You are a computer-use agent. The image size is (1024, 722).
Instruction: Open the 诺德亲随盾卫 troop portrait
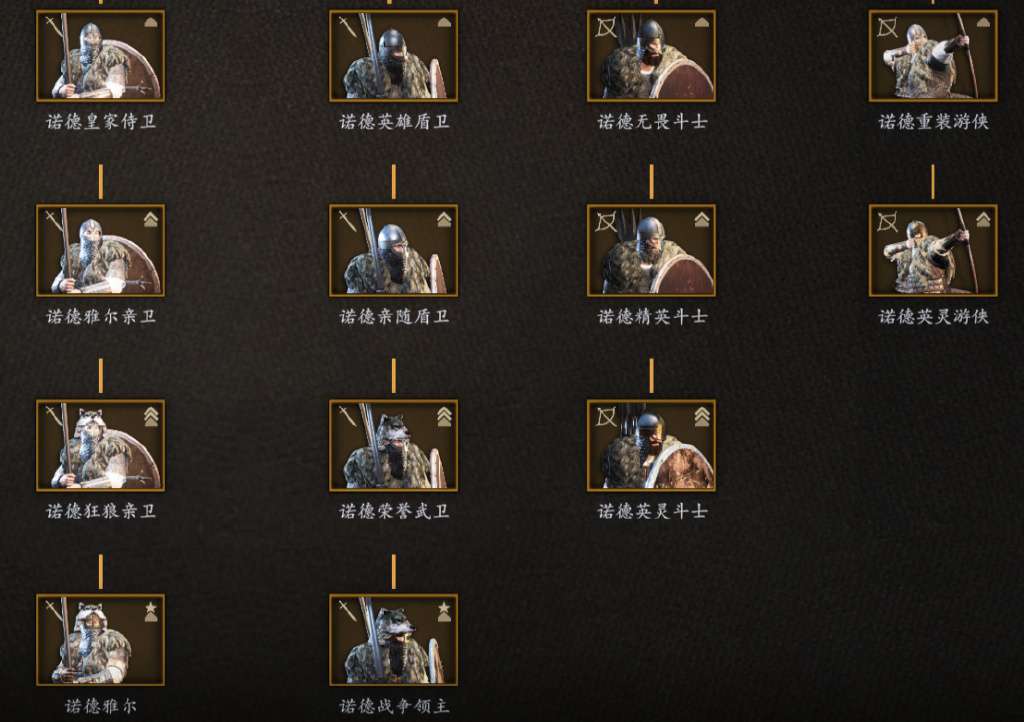click(393, 251)
